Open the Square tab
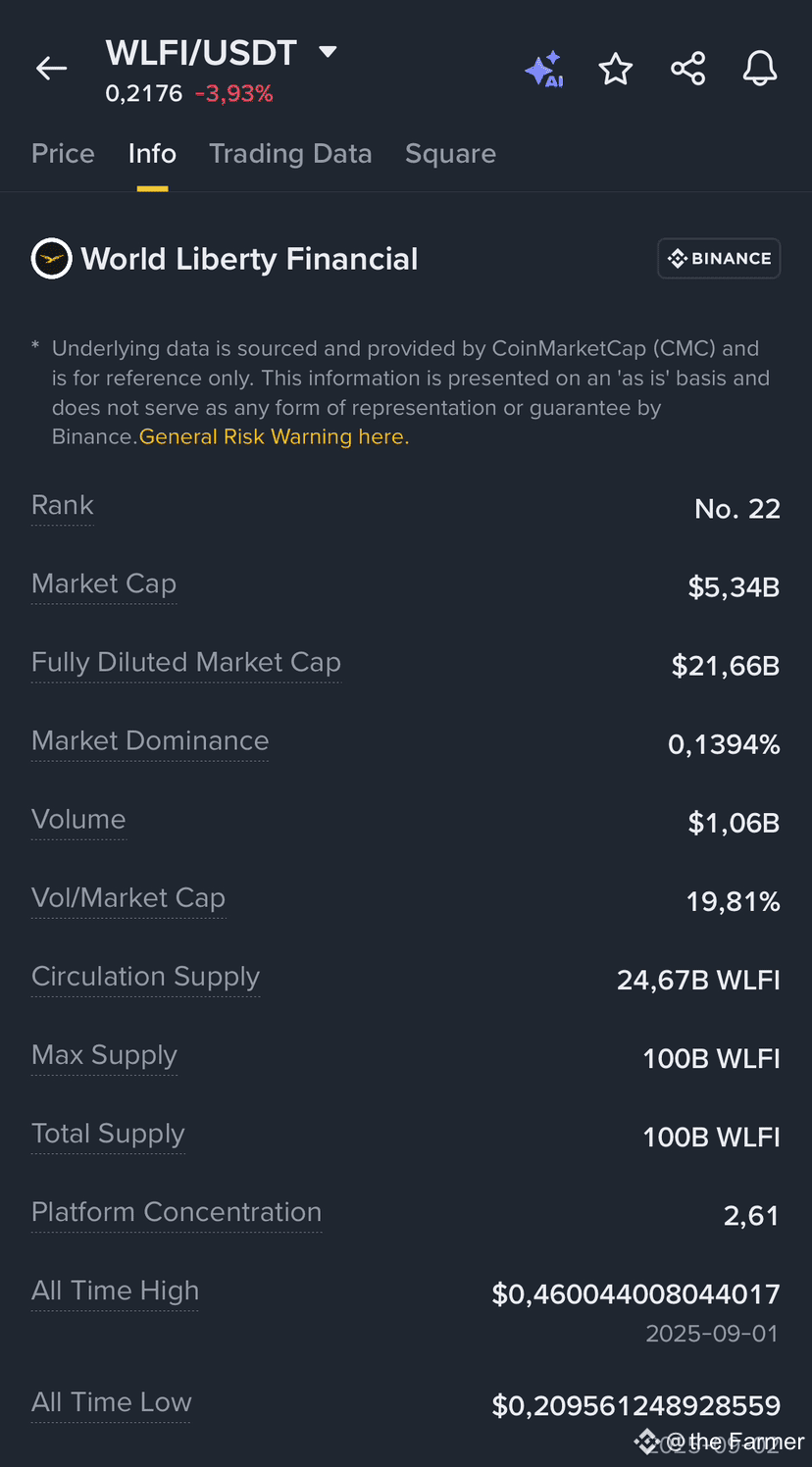The height and width of the screenshot is (1467, 812). 450,154
